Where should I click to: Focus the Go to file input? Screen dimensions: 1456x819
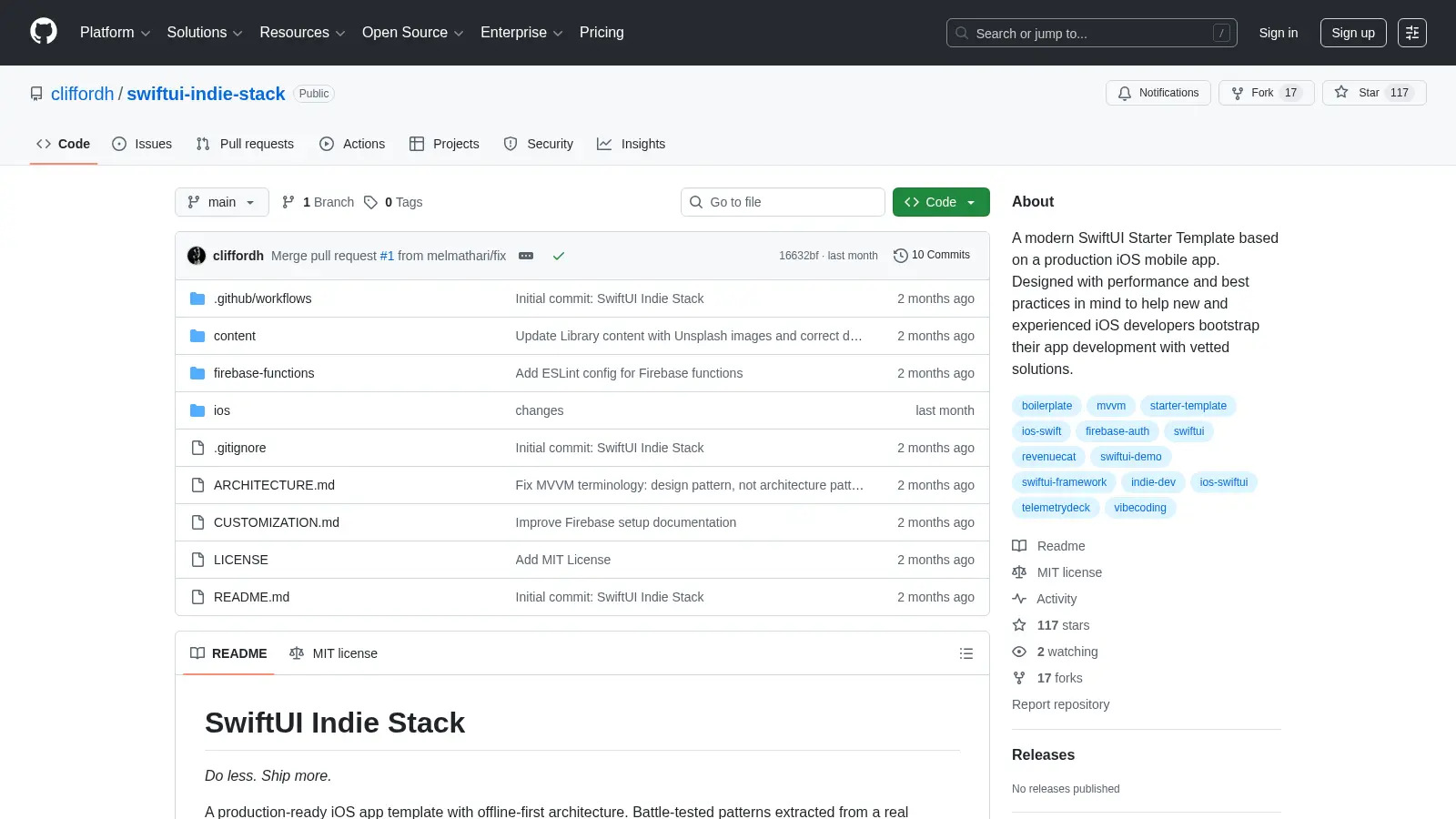point(783,202)
